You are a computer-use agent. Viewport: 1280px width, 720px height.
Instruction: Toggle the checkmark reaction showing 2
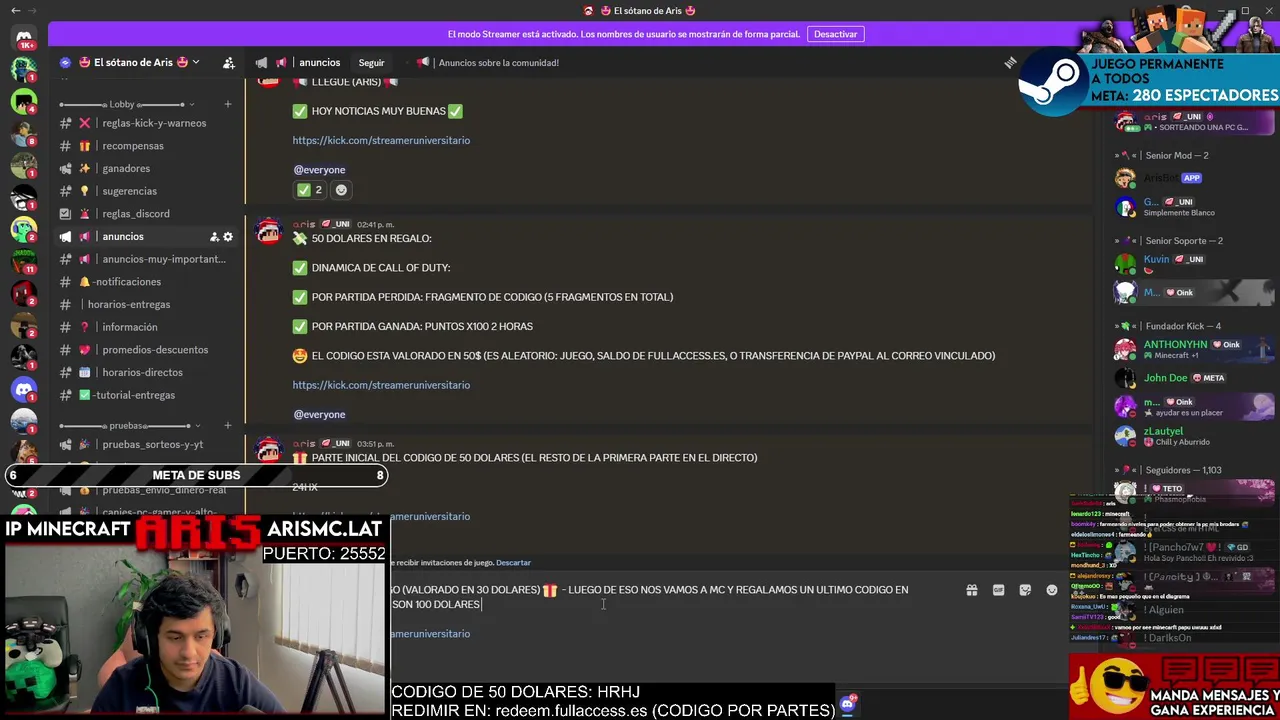(310, 190)
